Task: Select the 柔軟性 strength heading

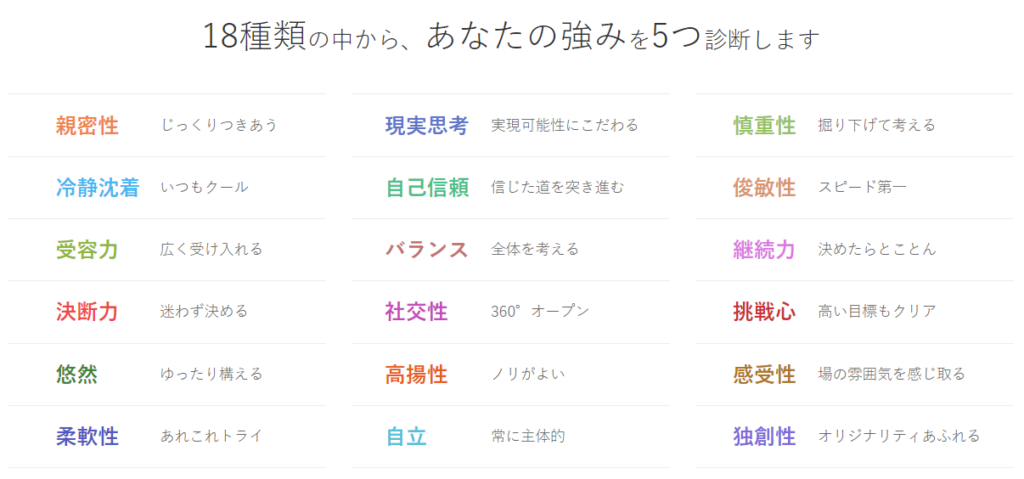Action: (x=87, y=437)
